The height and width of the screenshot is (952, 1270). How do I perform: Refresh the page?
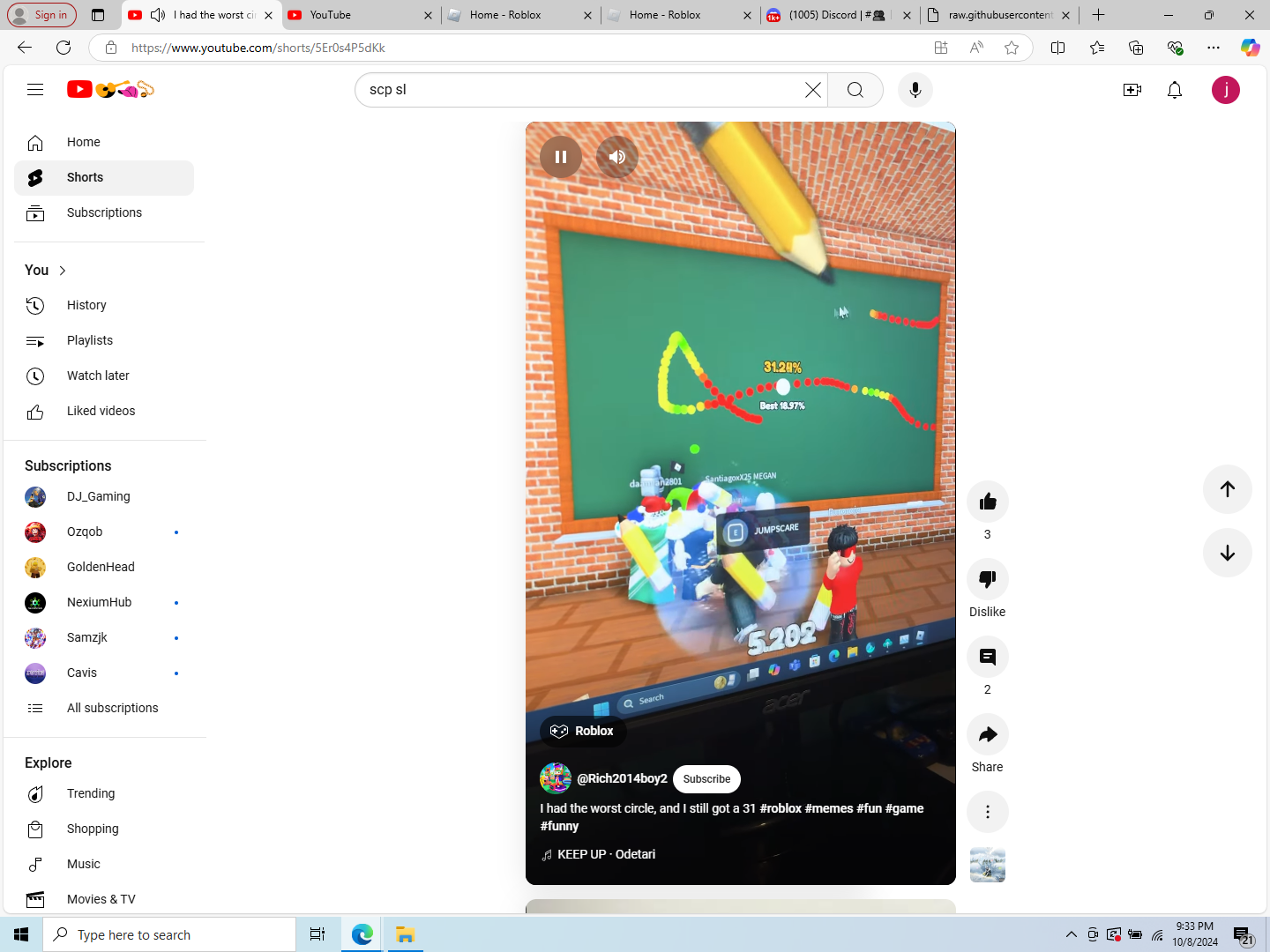(x=63, y=48)
